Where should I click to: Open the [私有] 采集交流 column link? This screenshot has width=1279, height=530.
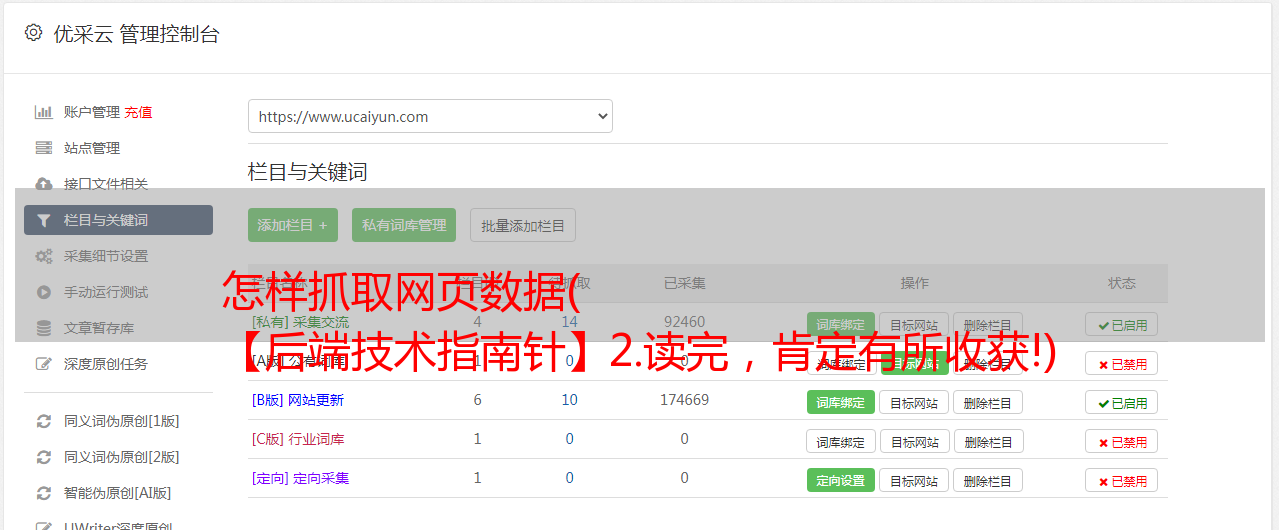(300, 322)
